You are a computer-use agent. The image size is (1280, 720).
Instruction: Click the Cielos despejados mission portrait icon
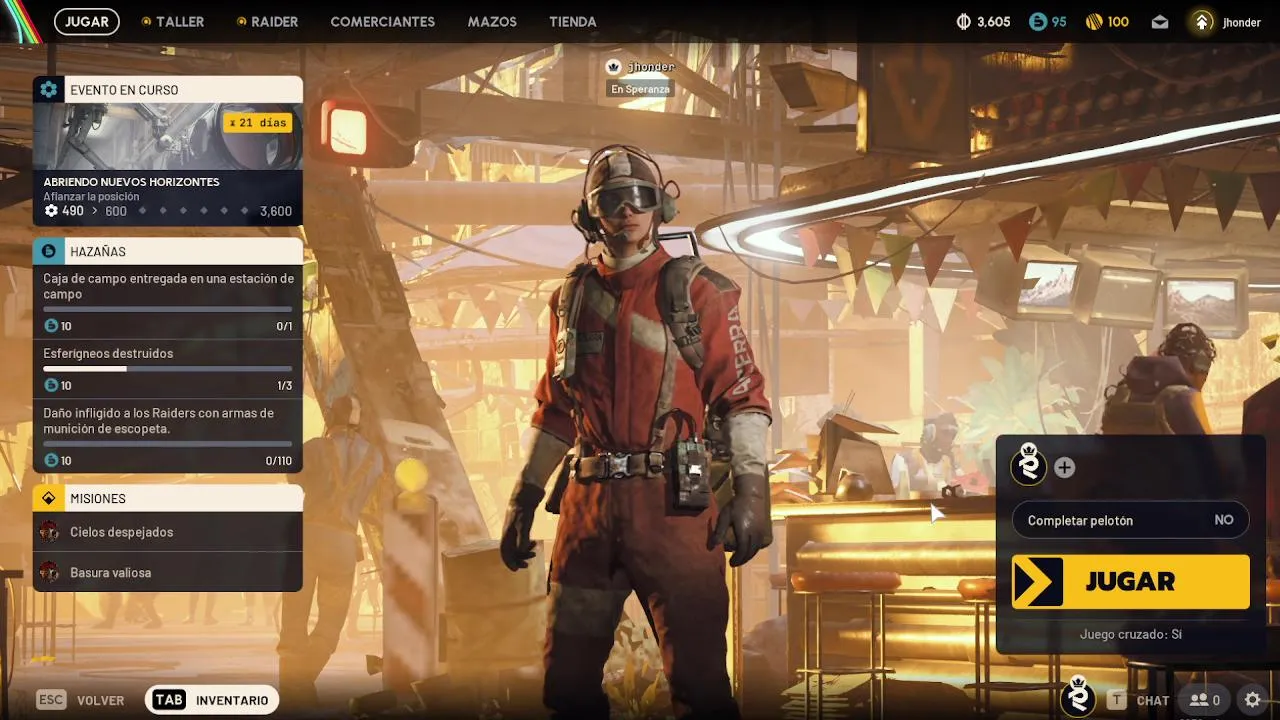(49, 532)
